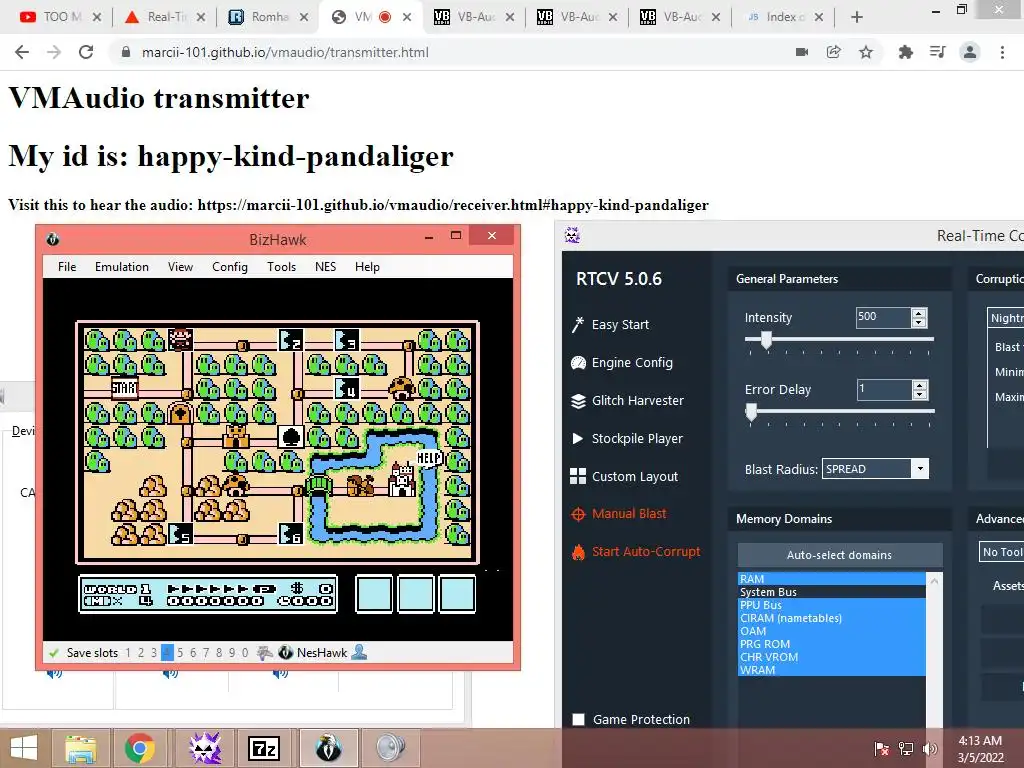Viewport: 1024px width, 768px height.
Task: Decrease Error Delay with down stepper arrow
Action: [920, 394]
